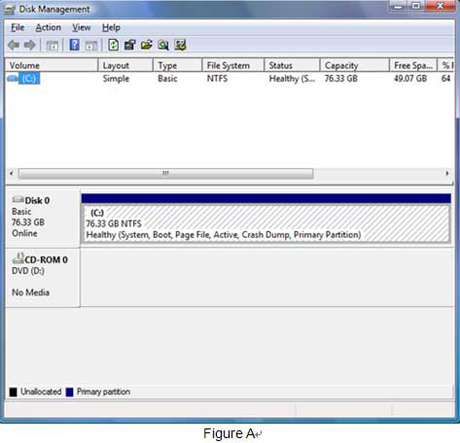Select the (C:) volume row in list
The image size is (460, 443).
pyautogui.click(x=230, y=79)
